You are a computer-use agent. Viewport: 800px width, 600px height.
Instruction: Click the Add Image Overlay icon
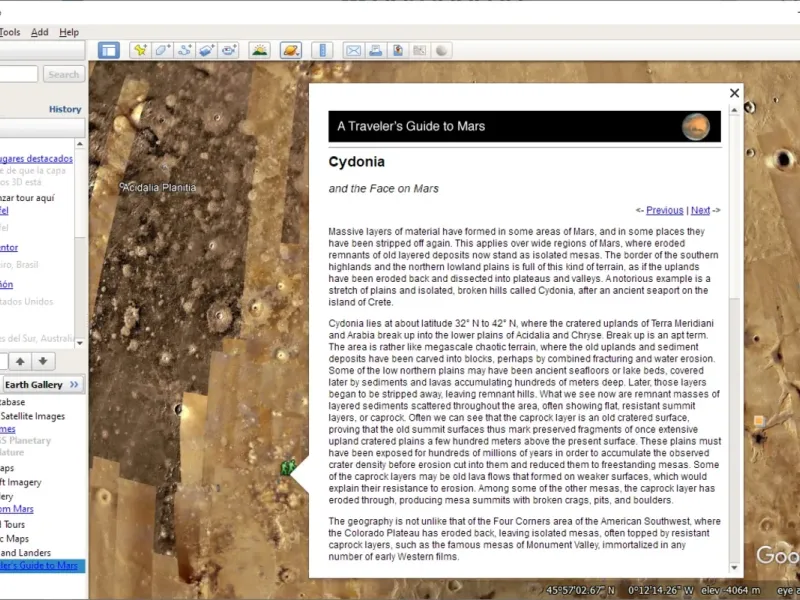click(207, 50)
